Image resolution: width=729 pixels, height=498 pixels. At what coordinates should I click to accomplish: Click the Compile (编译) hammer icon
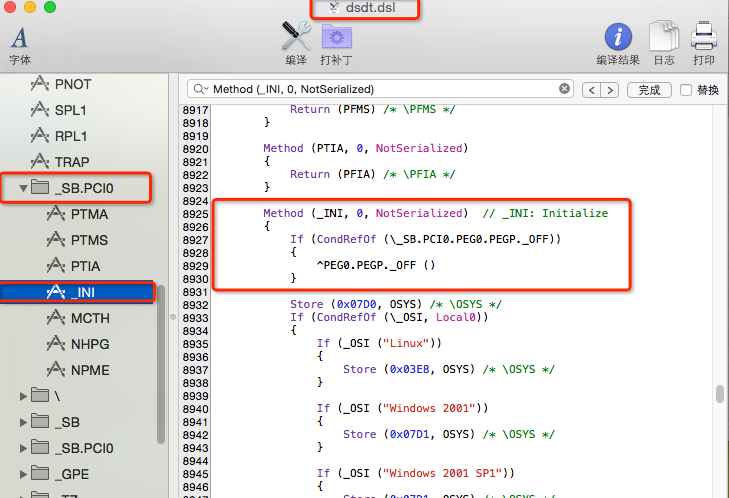(x=296, y=37)
